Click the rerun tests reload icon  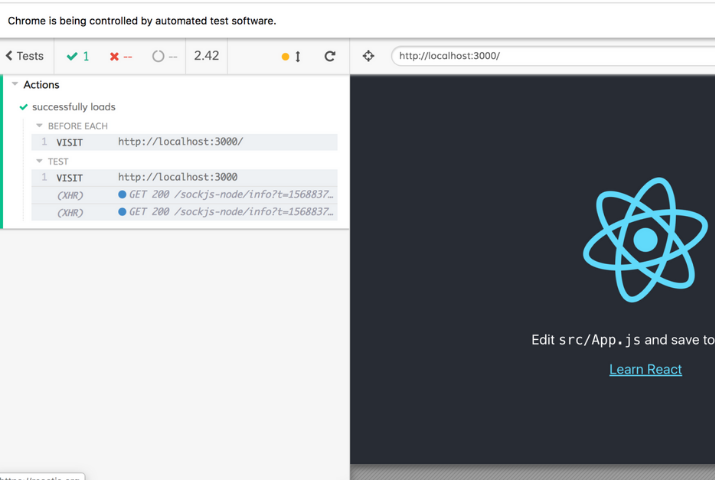click(329, 56)
